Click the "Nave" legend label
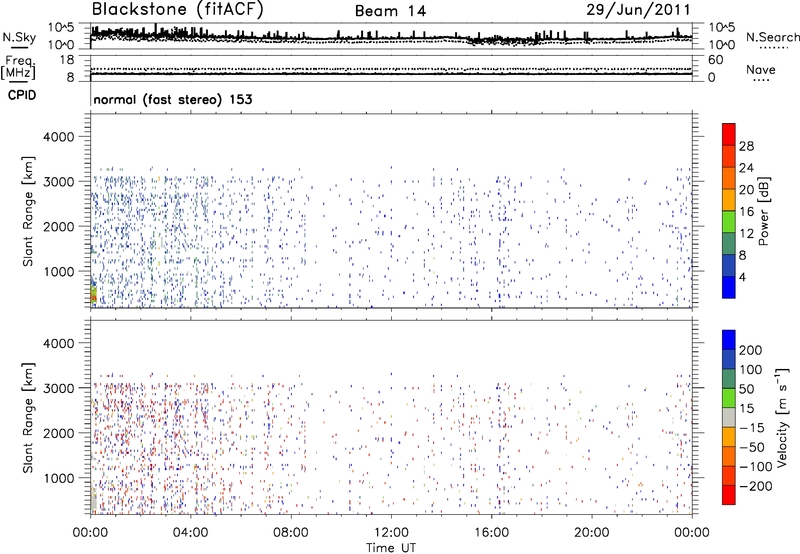 coord(761,70)
